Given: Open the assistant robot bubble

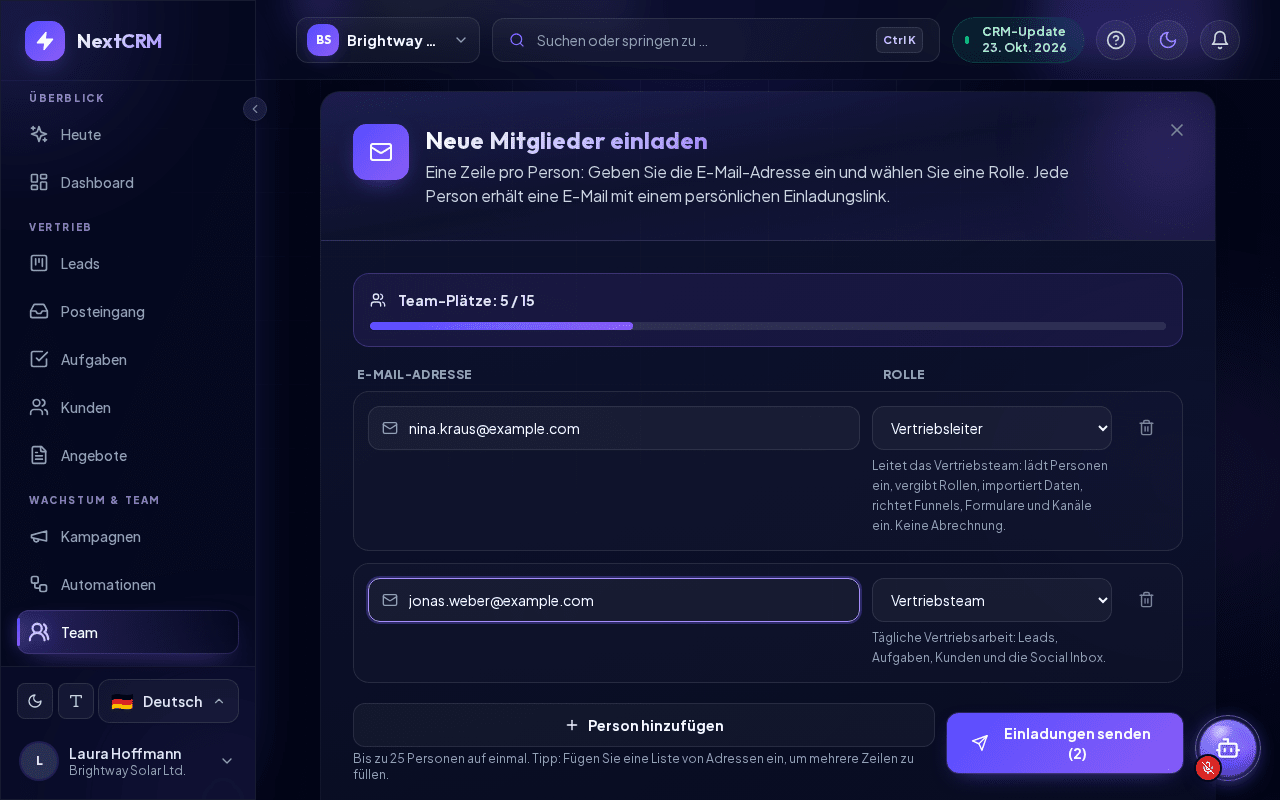Looking at the screenshot, I should tap(1228, 748).
